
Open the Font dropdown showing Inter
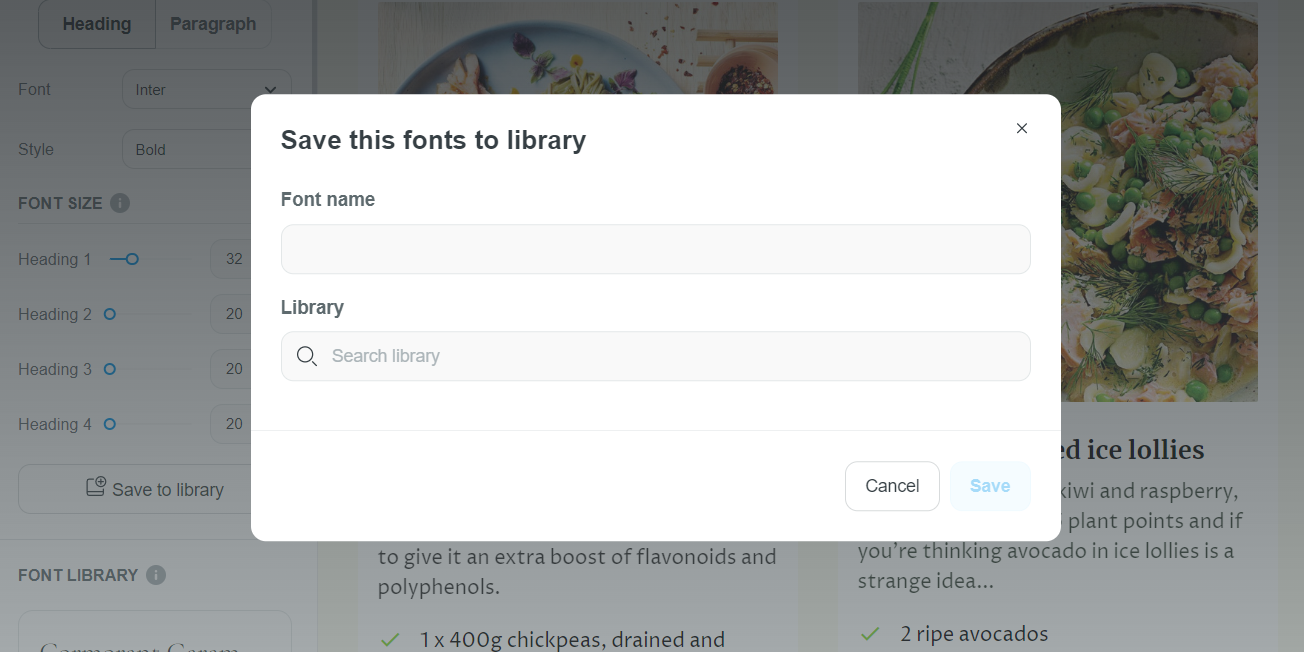point(206,89)
